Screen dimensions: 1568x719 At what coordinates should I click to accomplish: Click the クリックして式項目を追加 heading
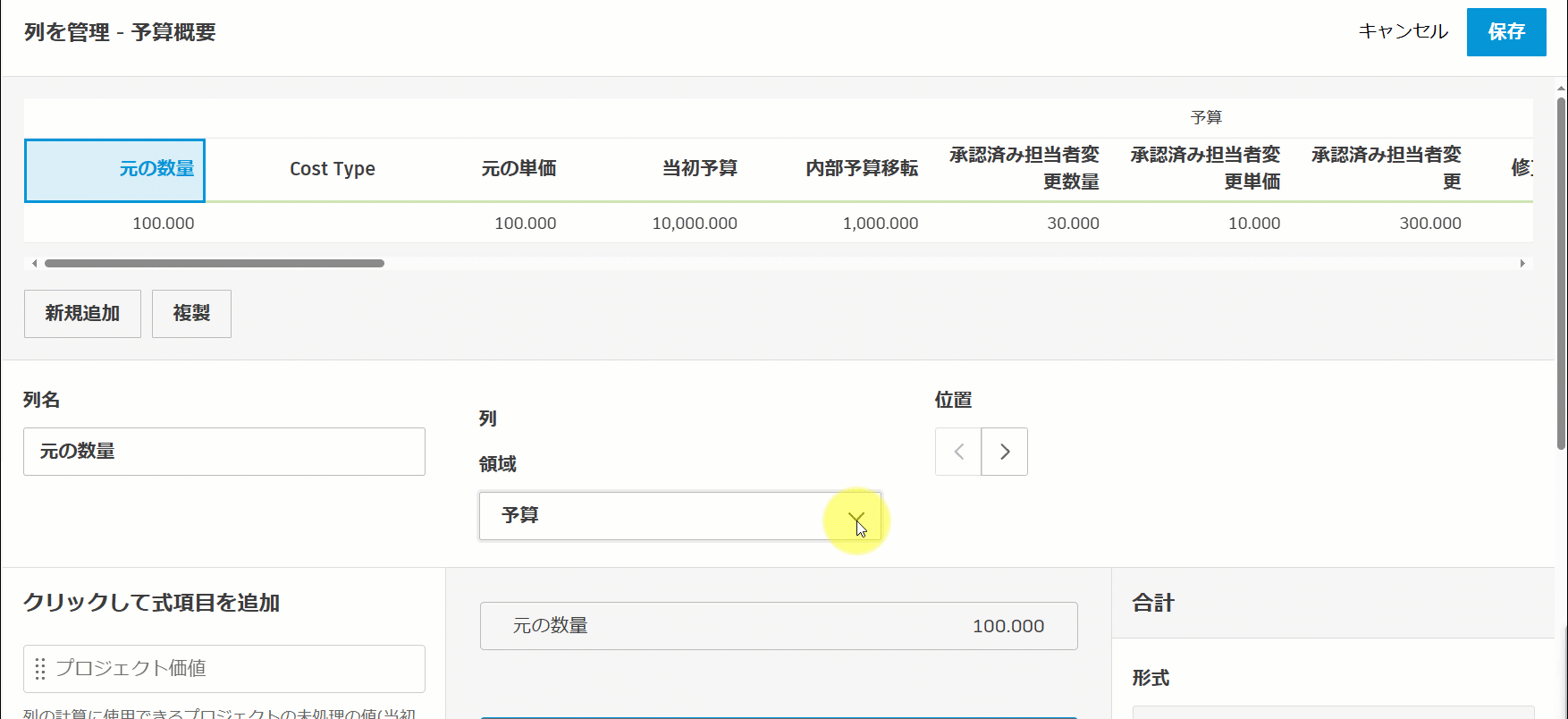pyautogui.click(x=152, y=603)
